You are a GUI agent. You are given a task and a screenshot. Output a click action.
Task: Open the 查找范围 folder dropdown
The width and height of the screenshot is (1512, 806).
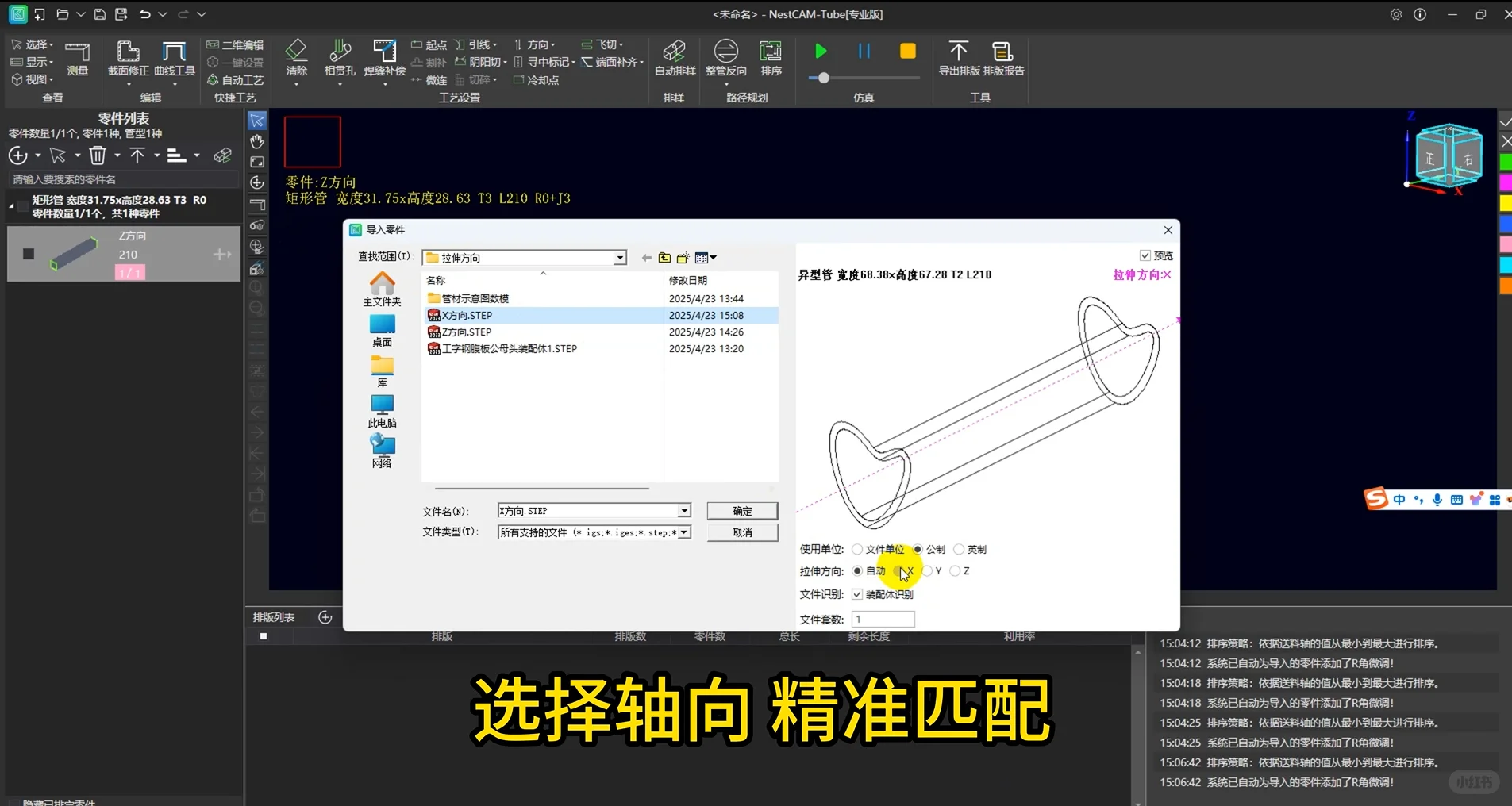[619, 257]
